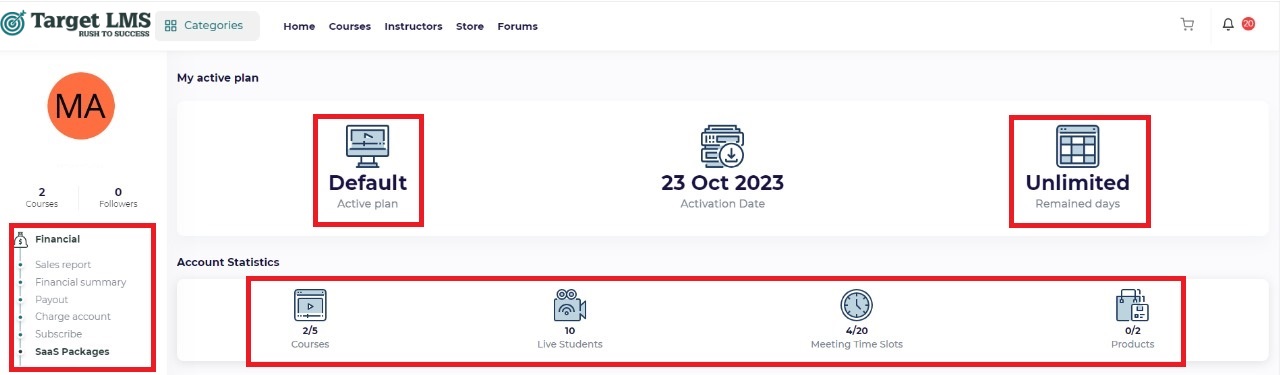Open the shopping cart icon
This screenshot has width=1280, height=375.
point(1187,25)
